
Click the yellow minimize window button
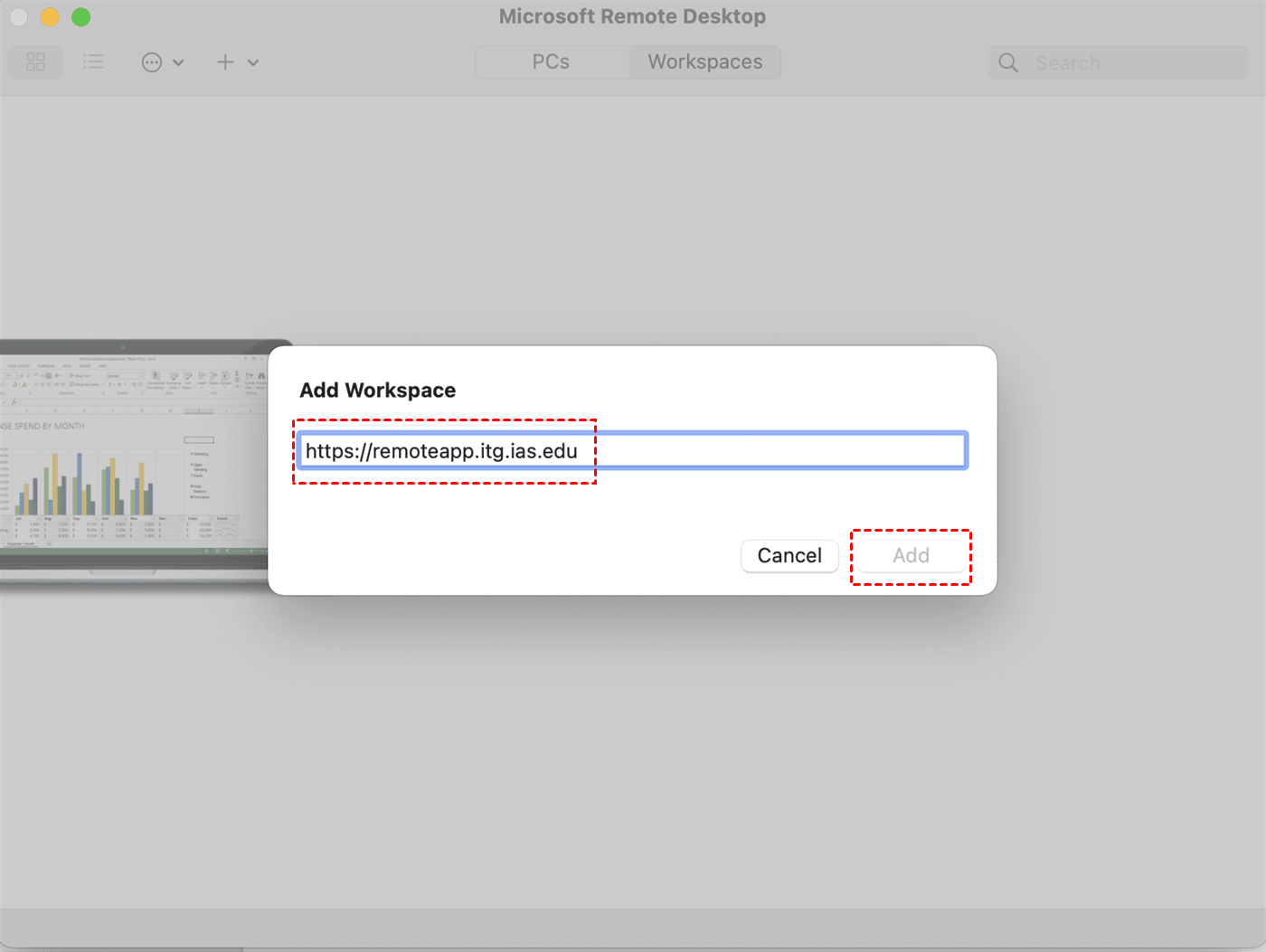(50, 17)
